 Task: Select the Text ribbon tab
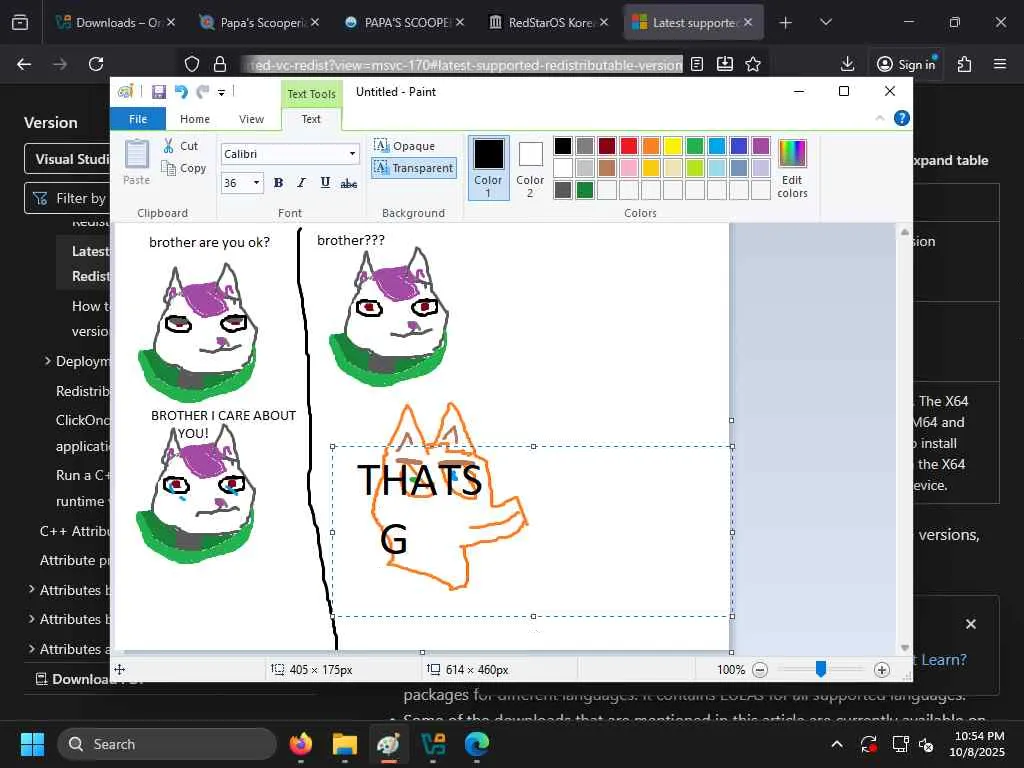point(311,119)
